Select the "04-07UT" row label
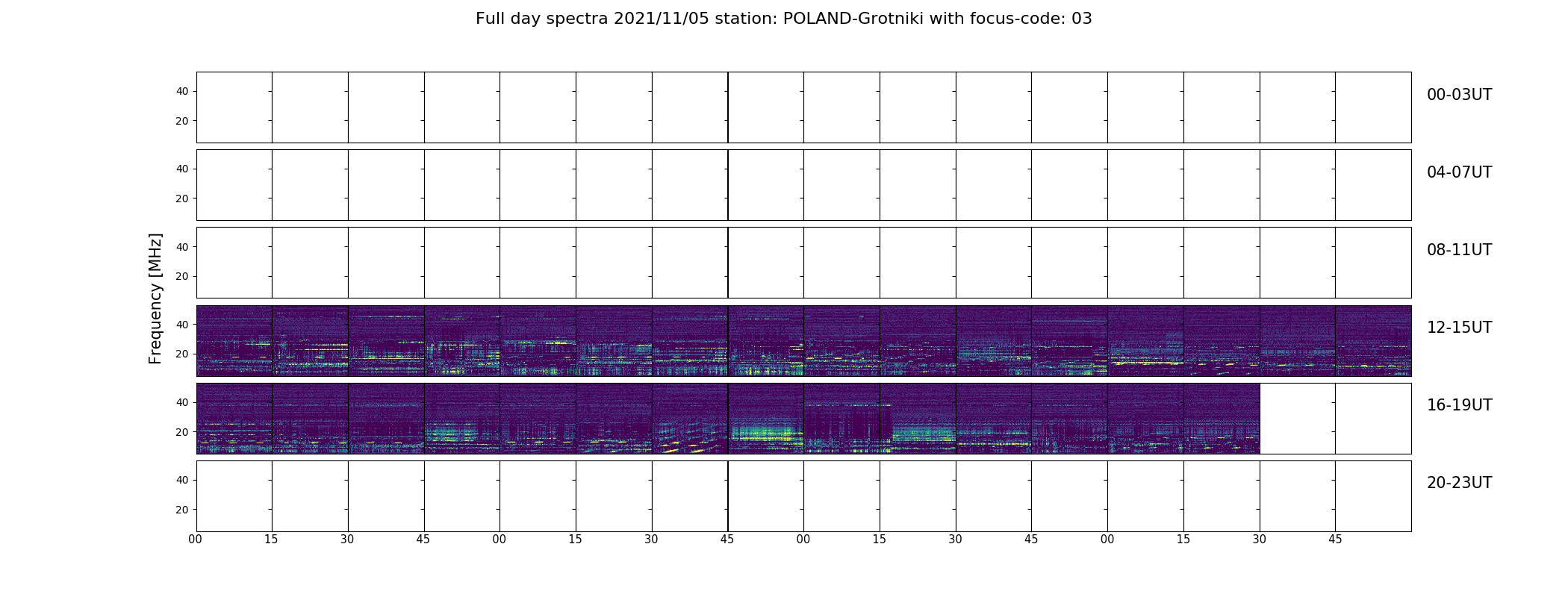 pos(1459,172)
